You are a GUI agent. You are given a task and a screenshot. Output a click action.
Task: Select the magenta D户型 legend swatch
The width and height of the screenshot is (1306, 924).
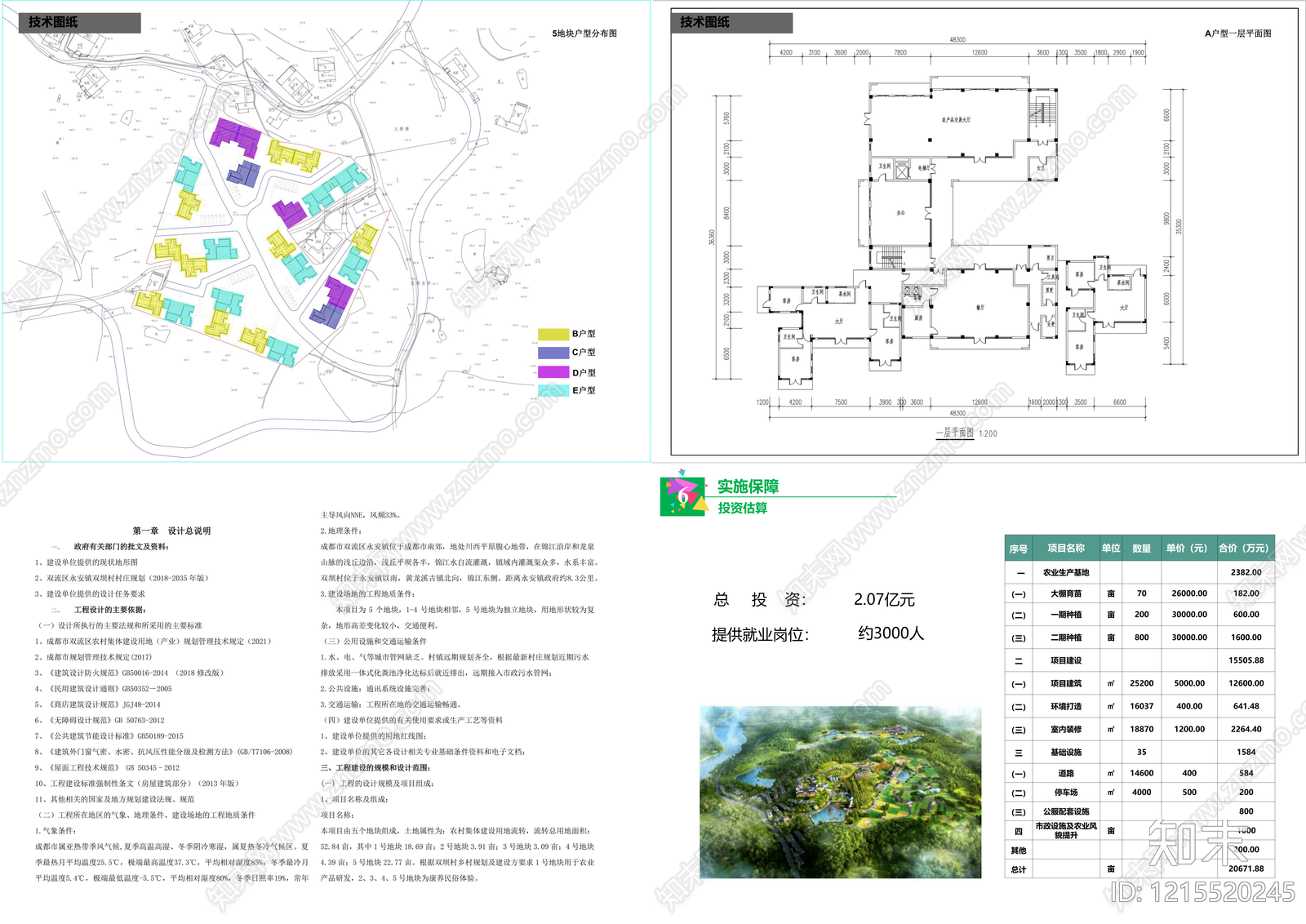pos(553,372)
